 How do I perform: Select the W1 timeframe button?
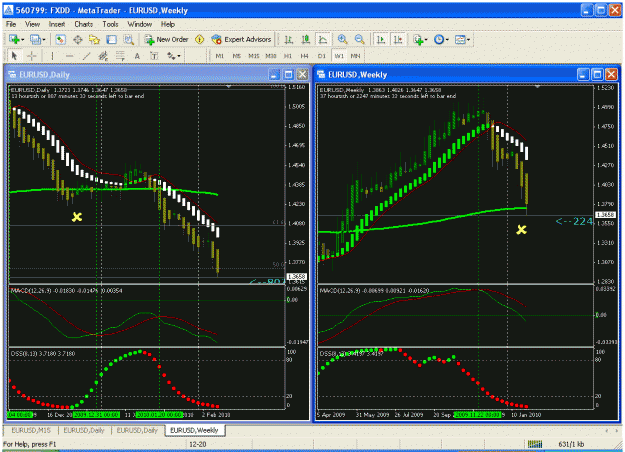pyautogui.click(x=339, y=56)
